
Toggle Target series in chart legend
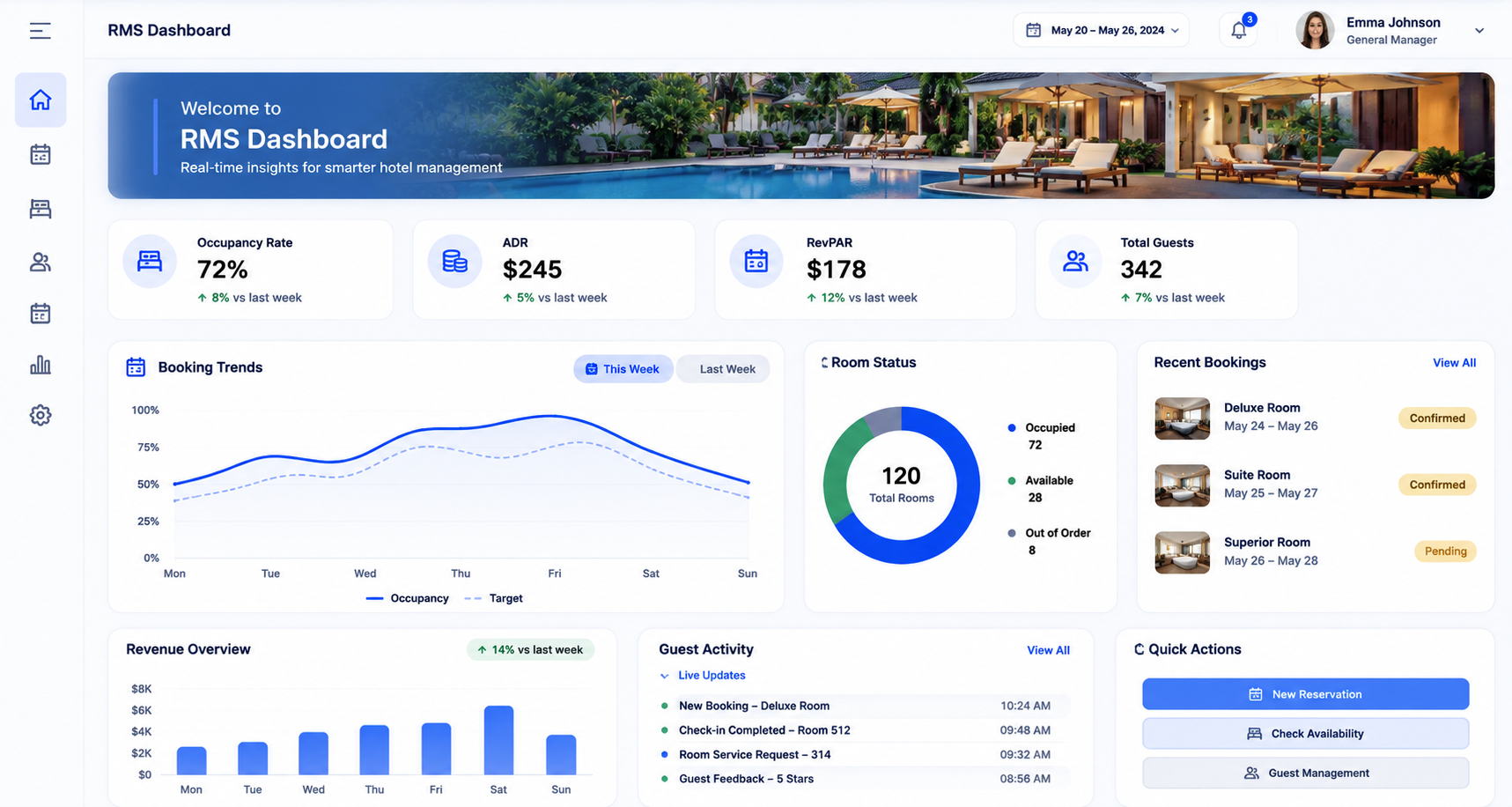pyautogui.click(x=493, y=598)
